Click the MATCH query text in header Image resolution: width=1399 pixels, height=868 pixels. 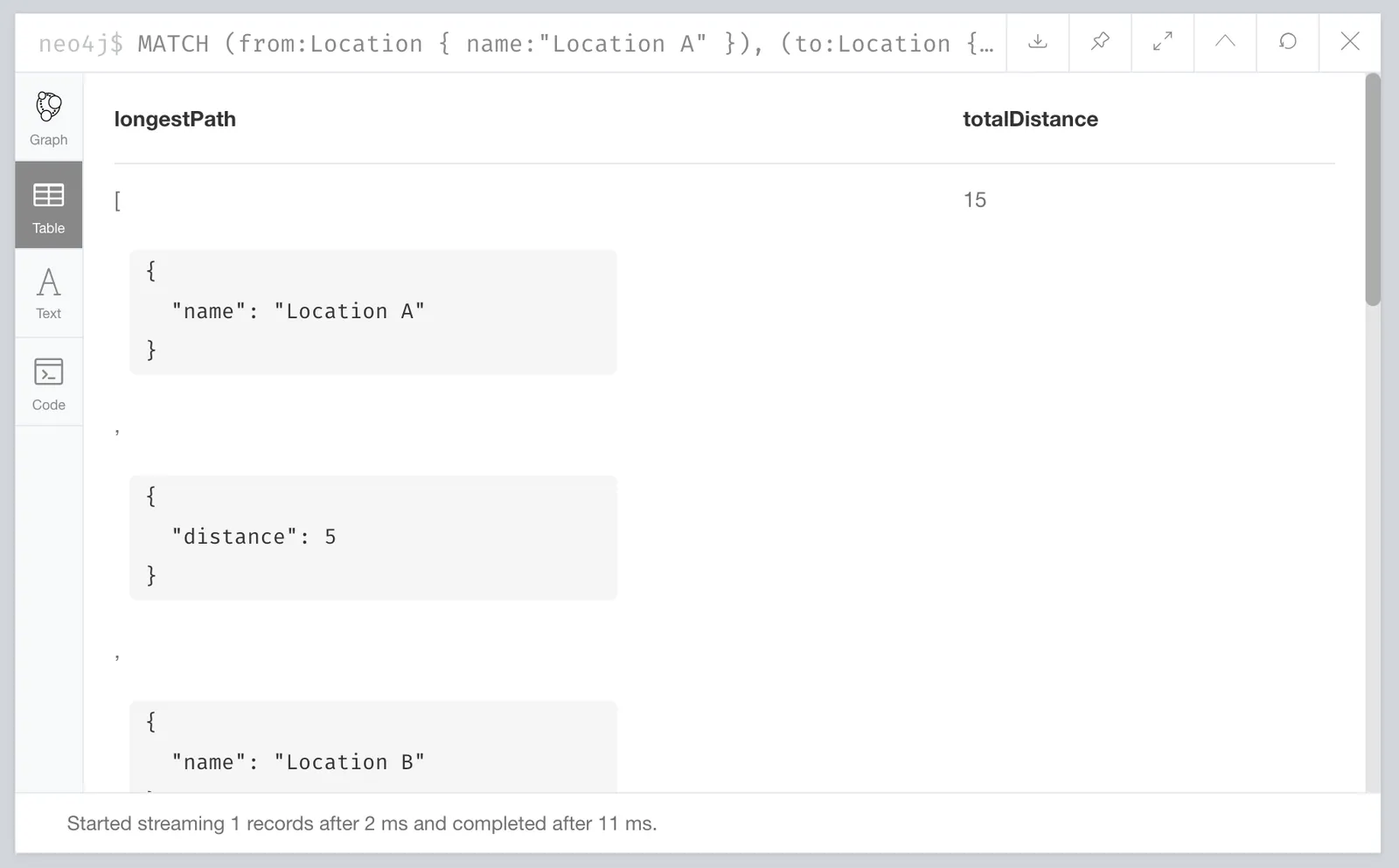pos(566,44)
